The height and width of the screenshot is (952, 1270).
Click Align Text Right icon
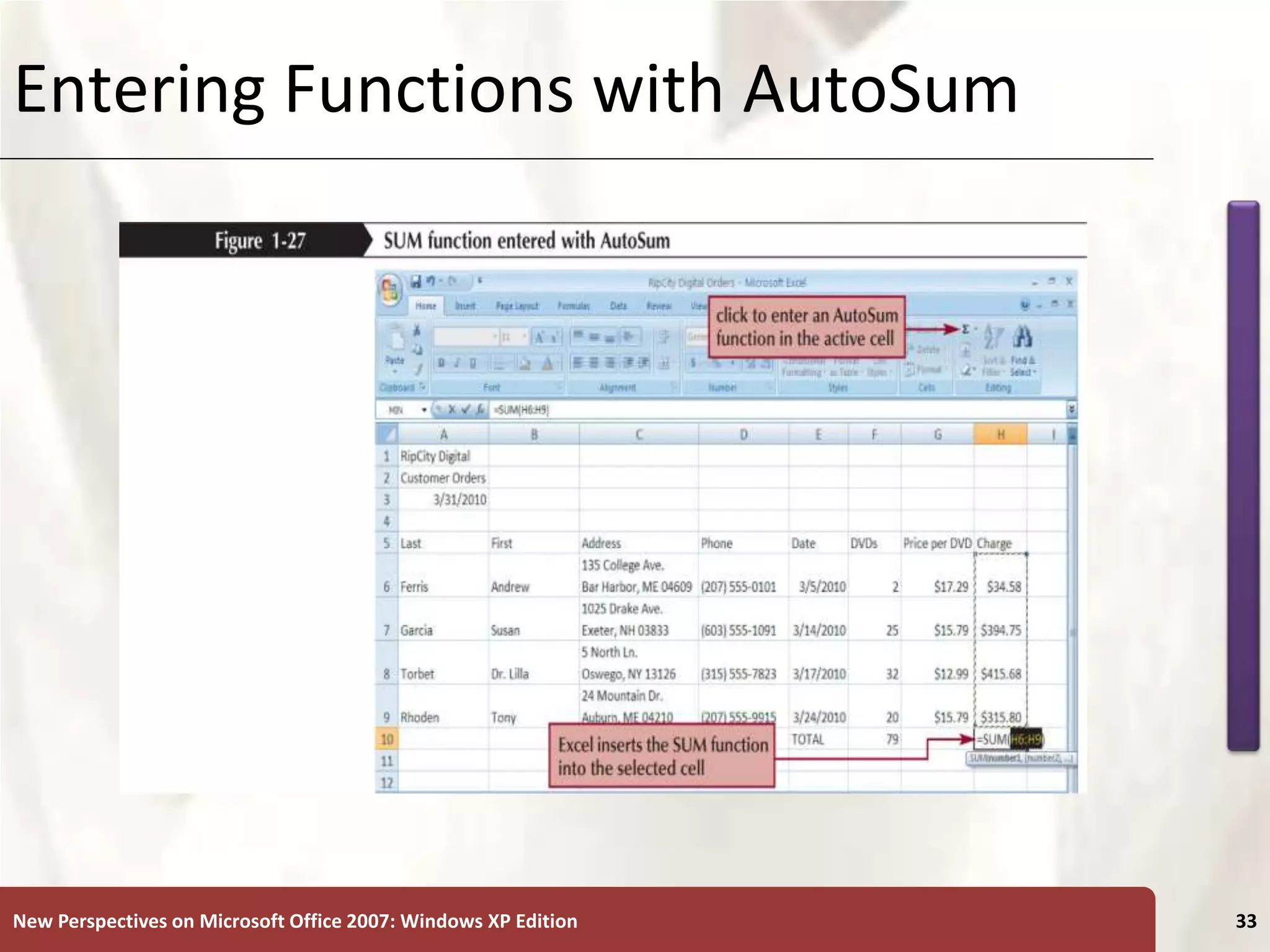pyautogui.click(x=610, y=363)
